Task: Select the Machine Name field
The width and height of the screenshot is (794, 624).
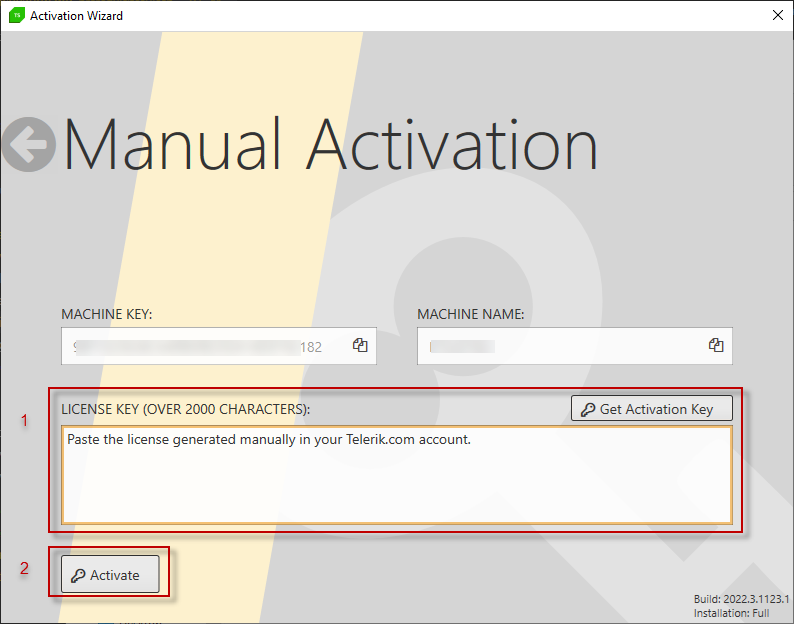Action: (x=575, y=346)
